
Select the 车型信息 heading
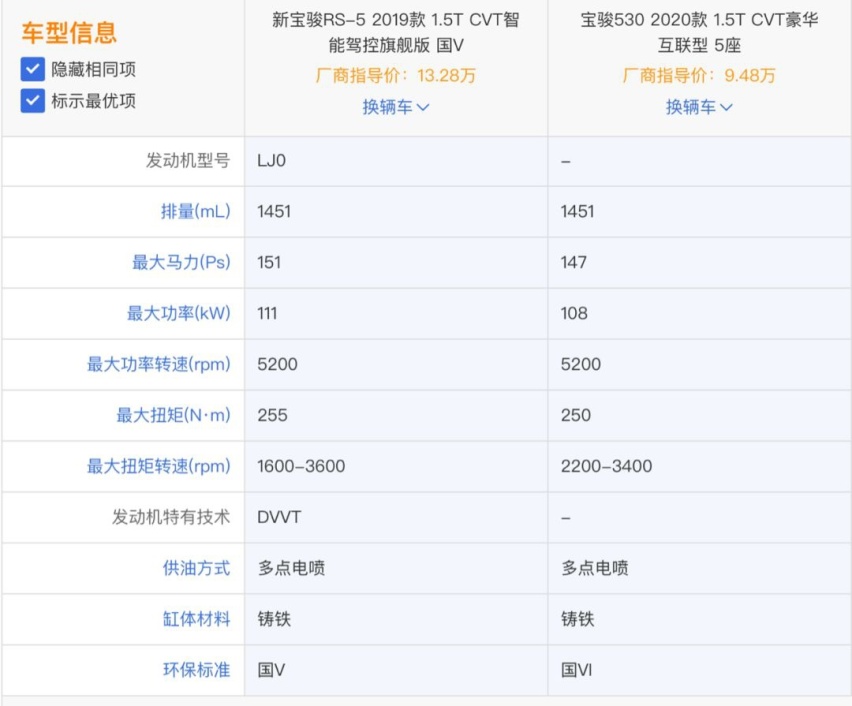pyautogui.click(x=69, y=33)
